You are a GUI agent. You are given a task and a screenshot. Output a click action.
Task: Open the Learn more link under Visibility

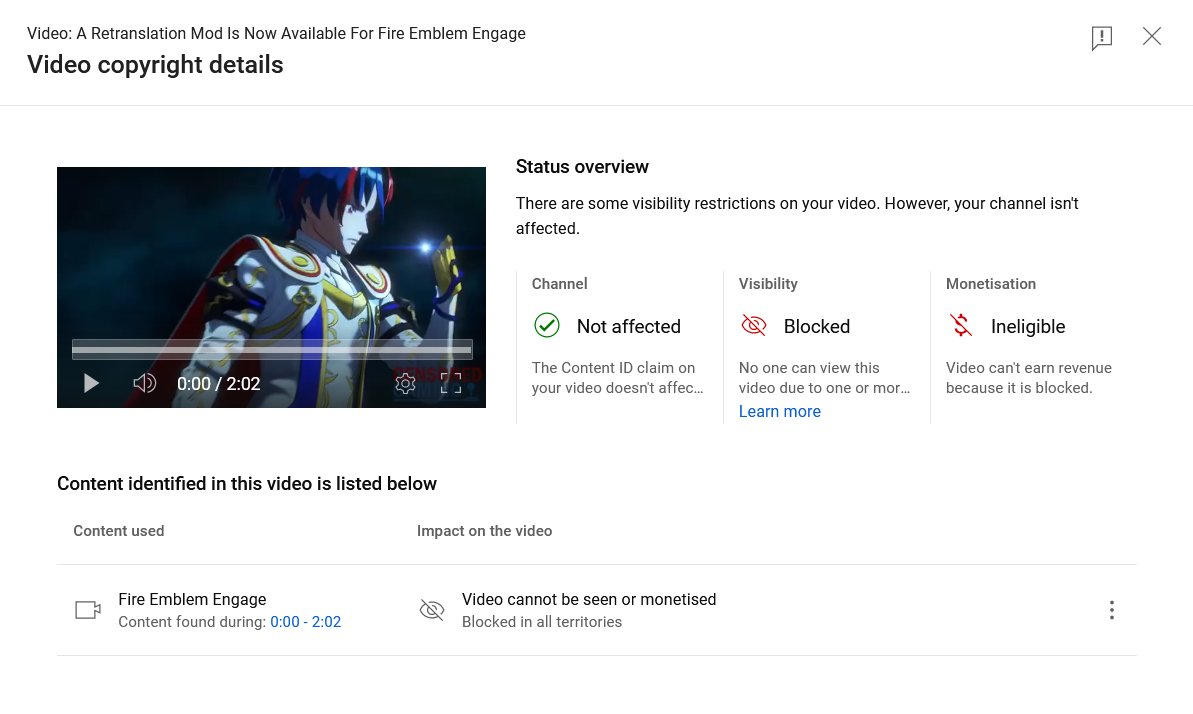[780, 411]
